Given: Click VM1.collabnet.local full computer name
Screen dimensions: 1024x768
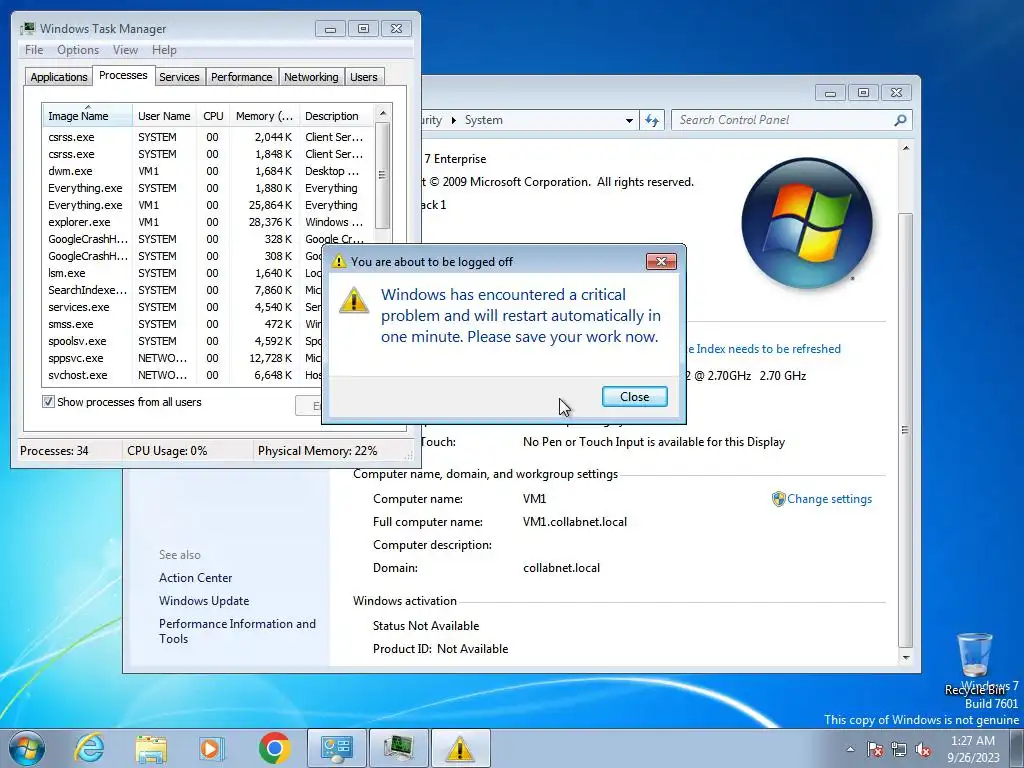Looking at the screenshot, I should tap(575, 522).
